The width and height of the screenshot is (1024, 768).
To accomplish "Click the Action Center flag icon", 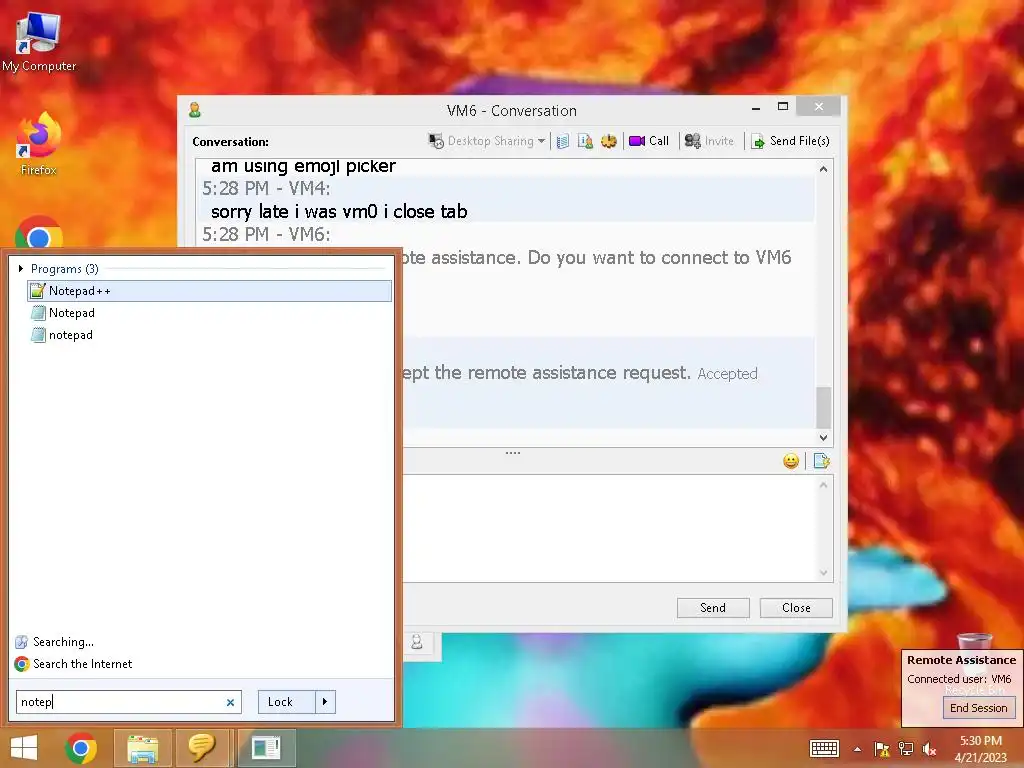I will 882,749.
